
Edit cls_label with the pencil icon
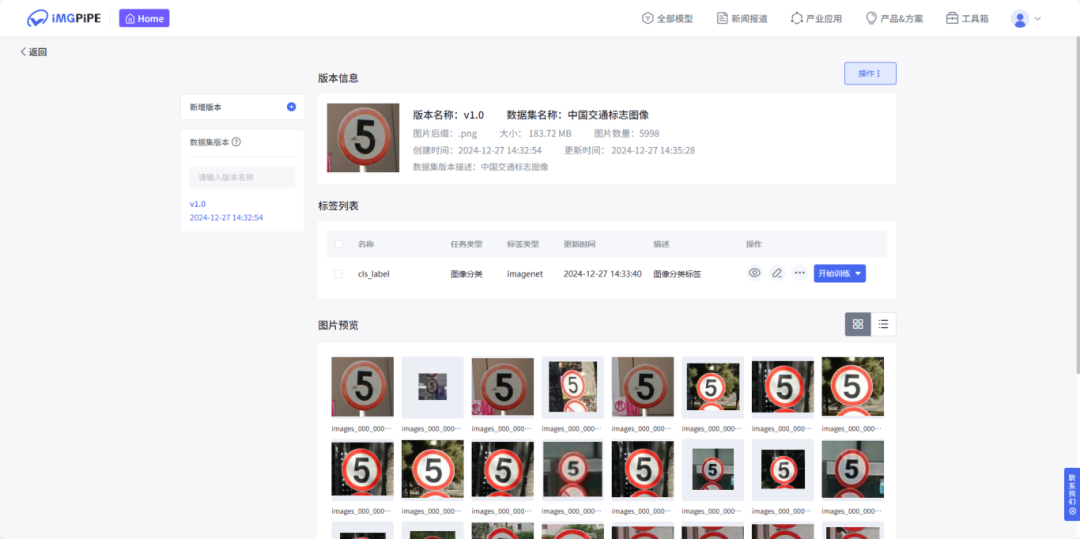[x=777, y=273]
